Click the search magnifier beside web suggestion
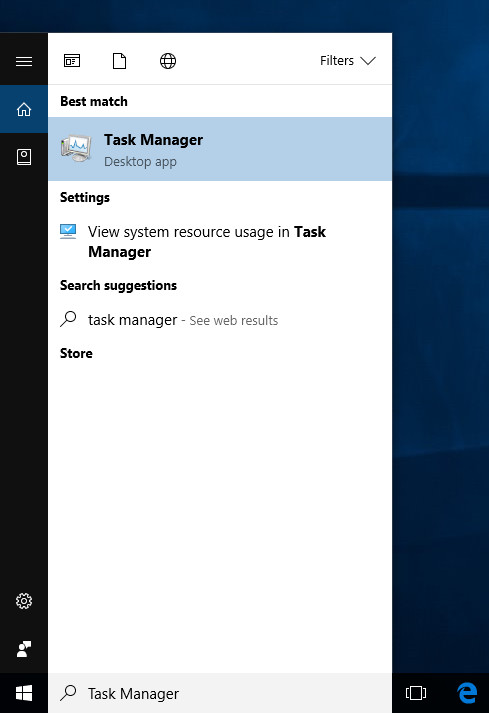 (x=68, y=319)
